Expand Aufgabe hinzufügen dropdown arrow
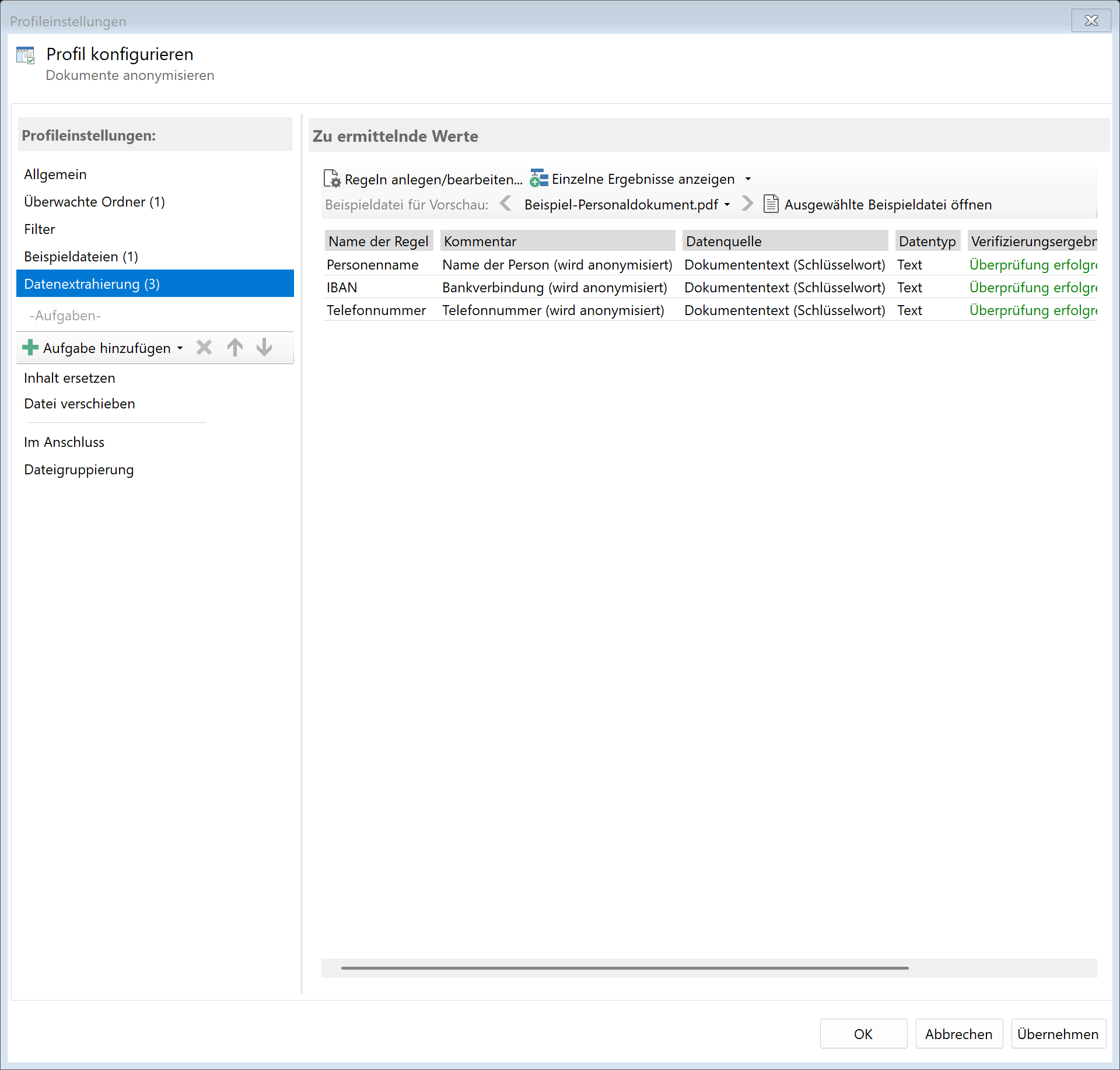The image size is (1120, 1070). point(180,348)
